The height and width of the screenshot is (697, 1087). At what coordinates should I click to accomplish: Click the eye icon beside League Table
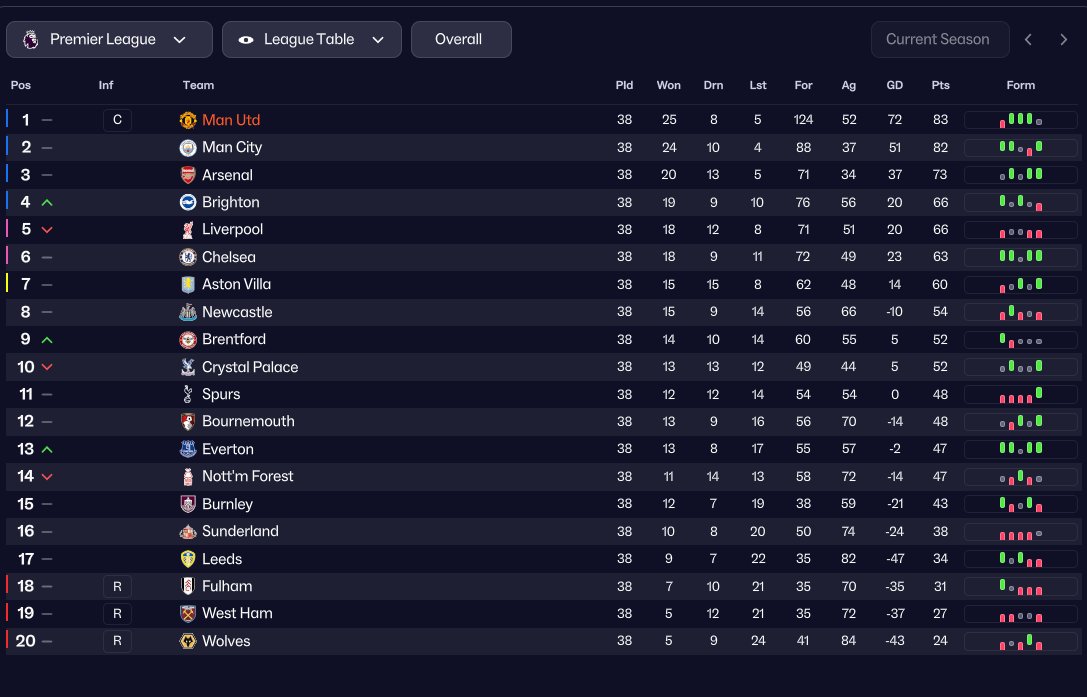tap(246, 40)
